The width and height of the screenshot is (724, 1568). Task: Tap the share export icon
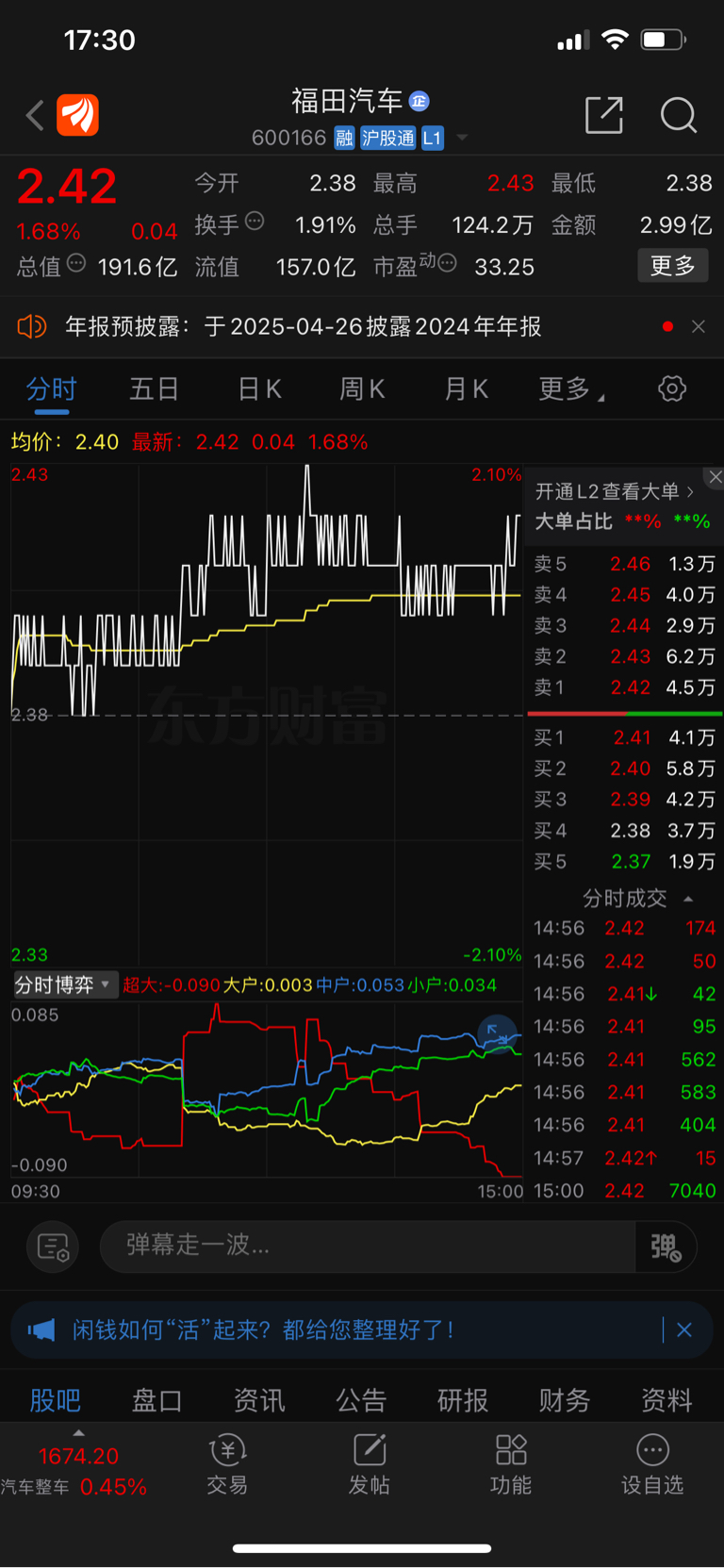(604, 115)
